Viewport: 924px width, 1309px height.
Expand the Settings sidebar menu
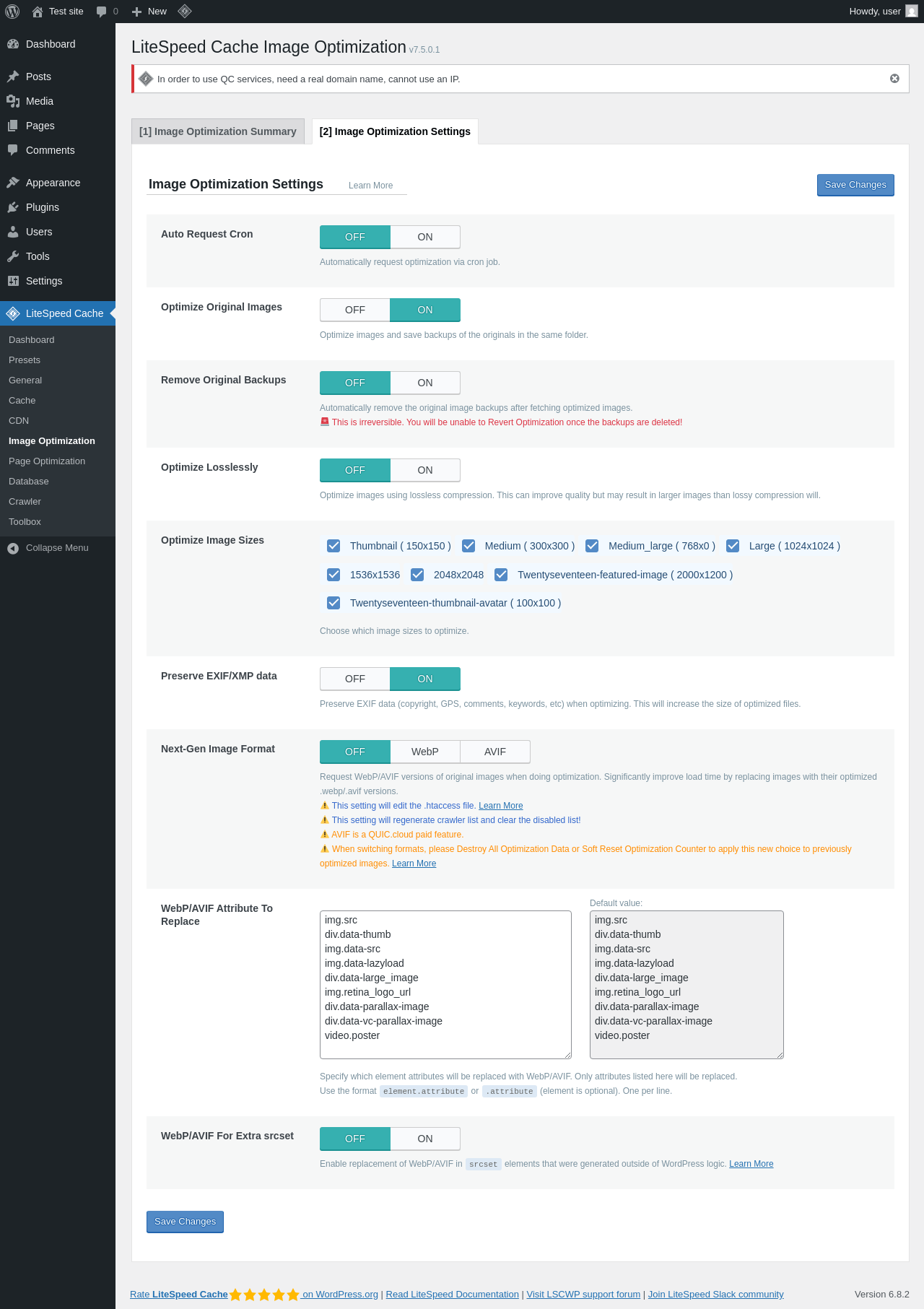44,281
